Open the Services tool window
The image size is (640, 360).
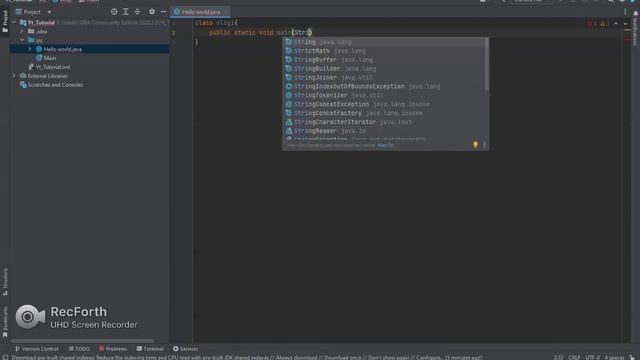tap(186, 349)
